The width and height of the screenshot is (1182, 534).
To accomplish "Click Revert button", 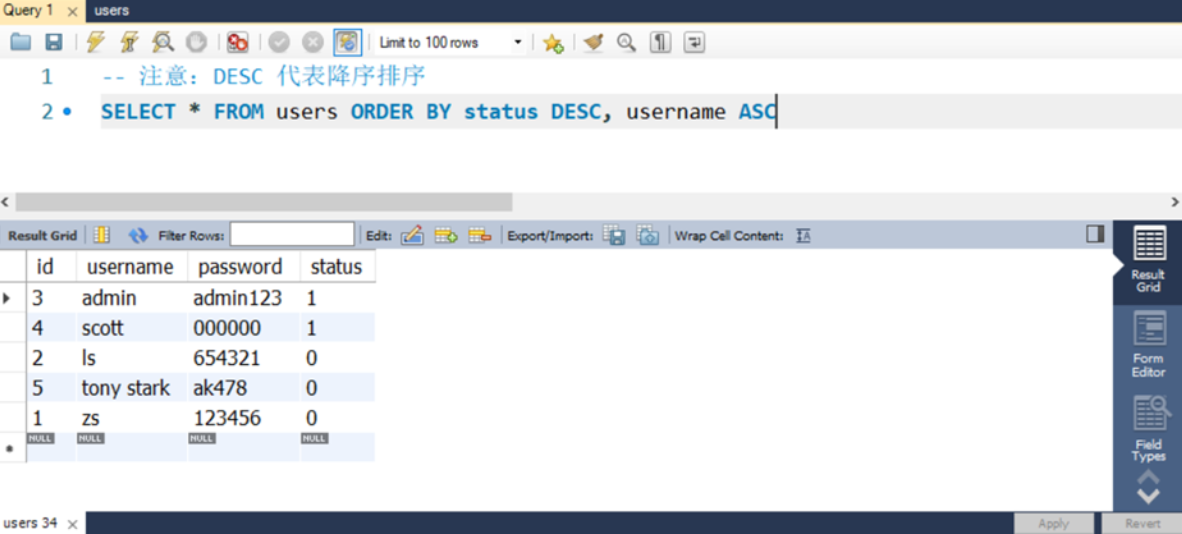I will [1143, 523].
